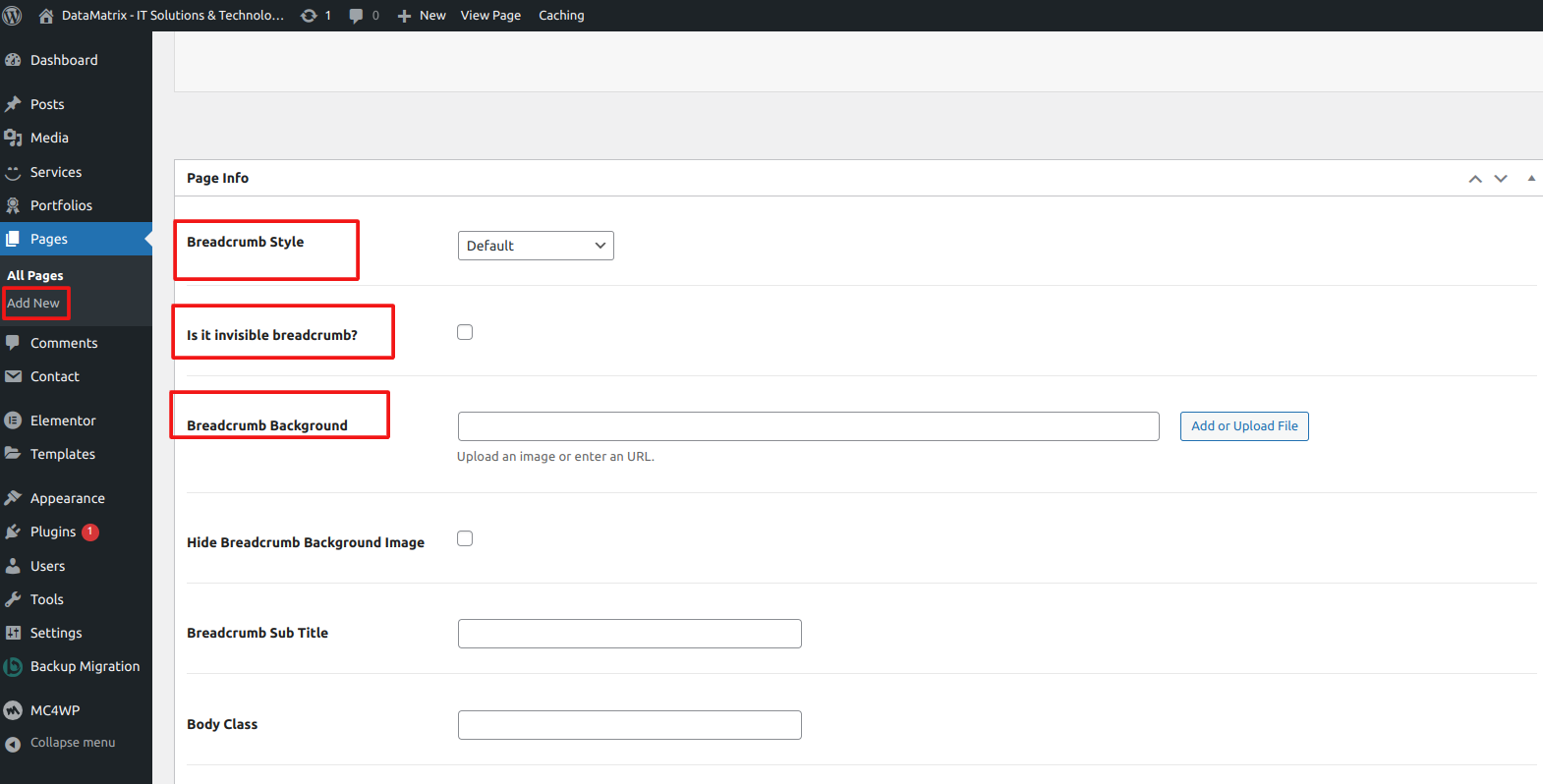Click the Breadcrumb Background URL field

tap(808, 426)
